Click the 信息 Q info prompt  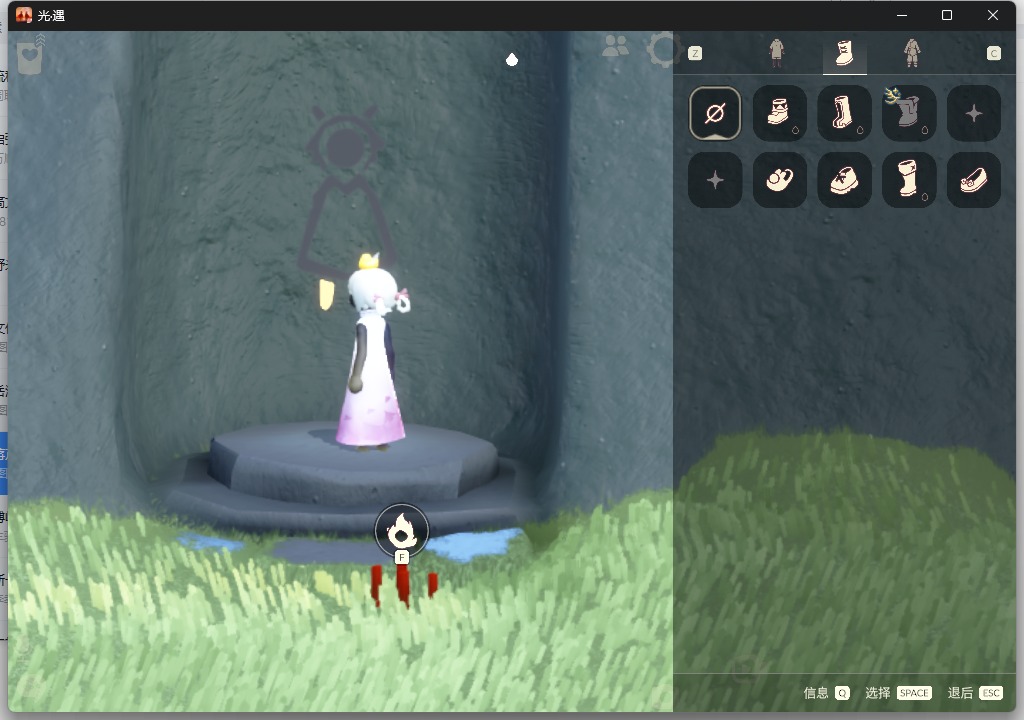click(826, 693)
